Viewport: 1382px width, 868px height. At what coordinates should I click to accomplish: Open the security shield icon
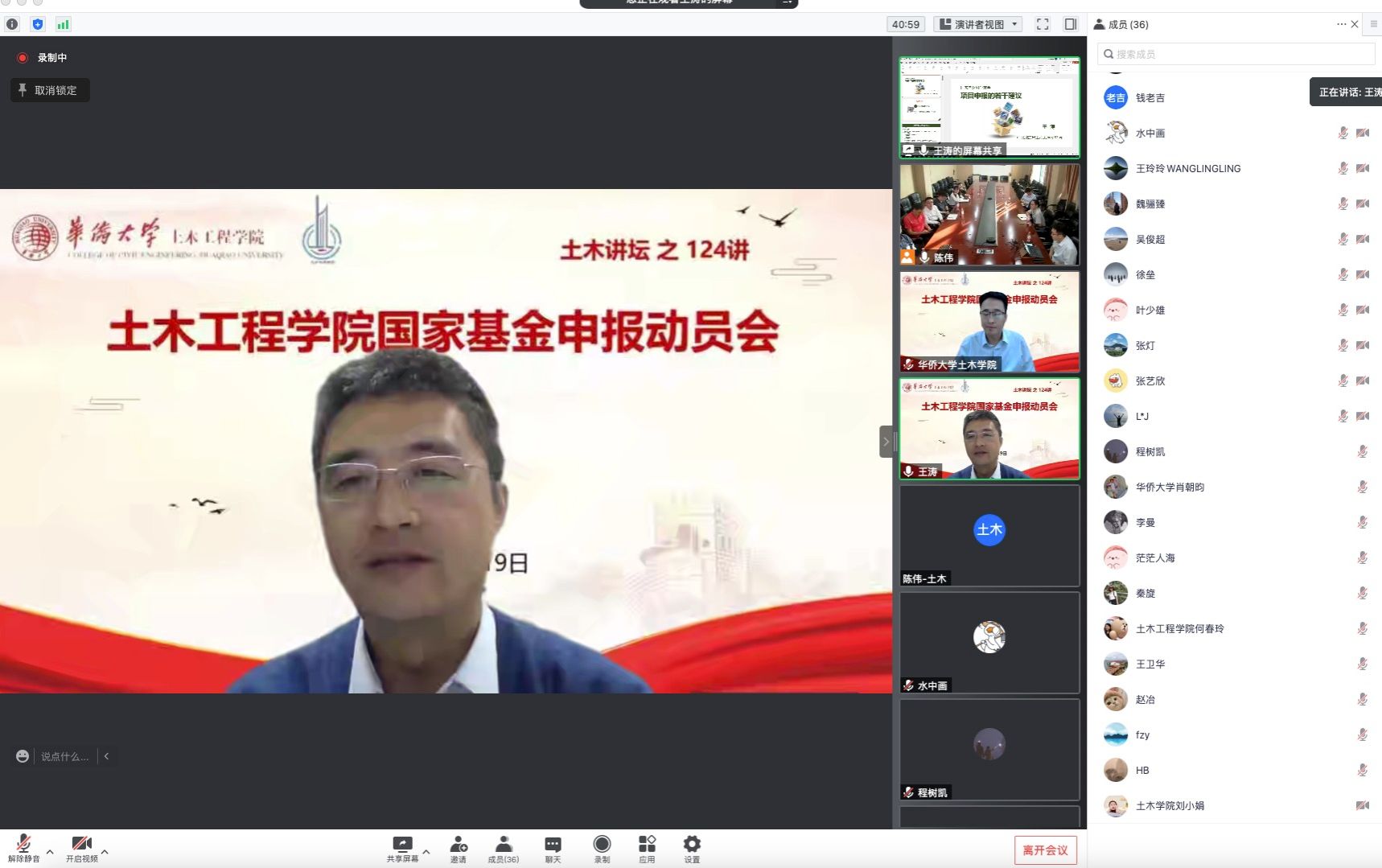point(38,24)
